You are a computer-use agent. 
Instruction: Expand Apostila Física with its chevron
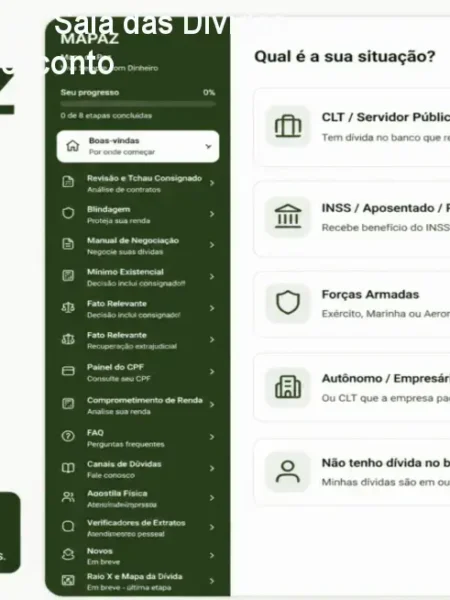coord(212,498)
